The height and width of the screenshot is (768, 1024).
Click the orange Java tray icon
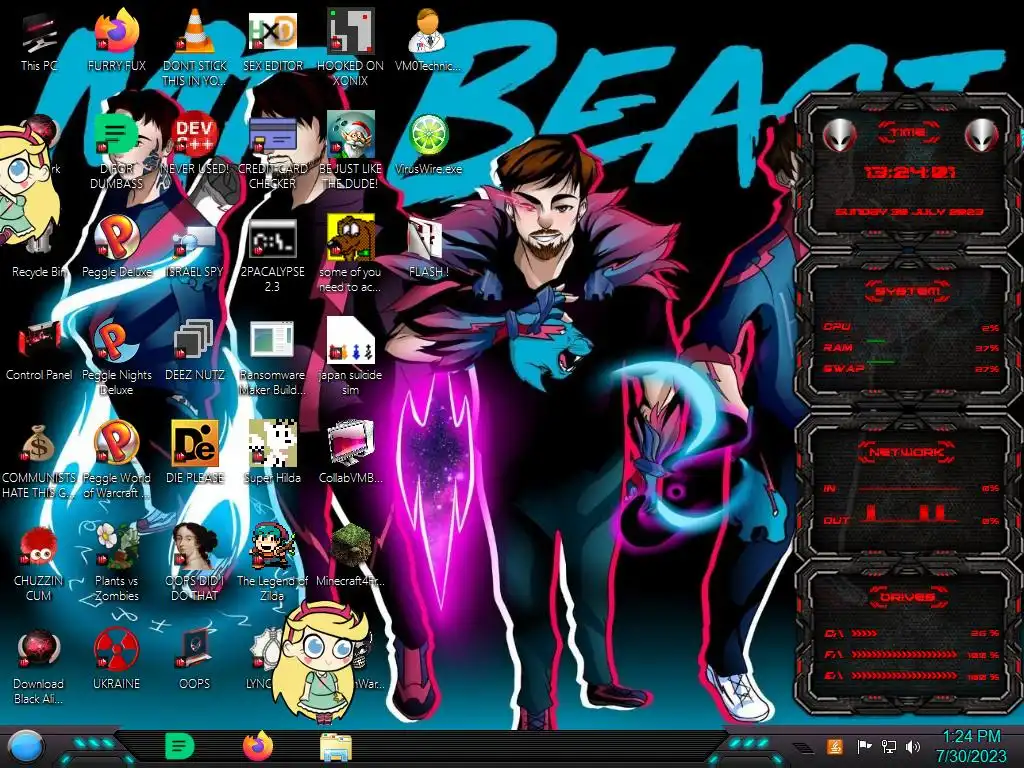click(x=835, y=746)
